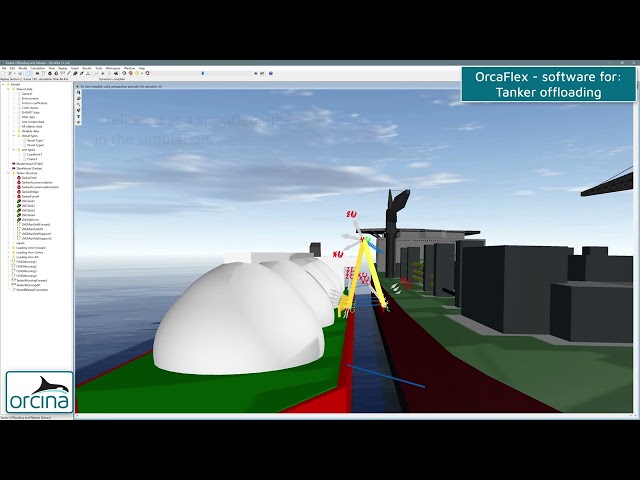Click the first dark circular arrow icon
This screenshot has width=640, height=480.
pos(124,73)
